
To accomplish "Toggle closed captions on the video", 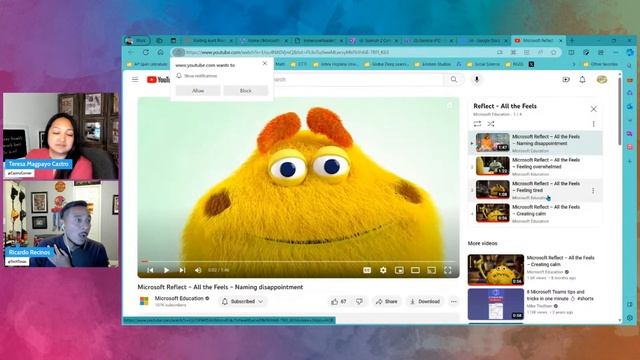I will click(367, 270).
